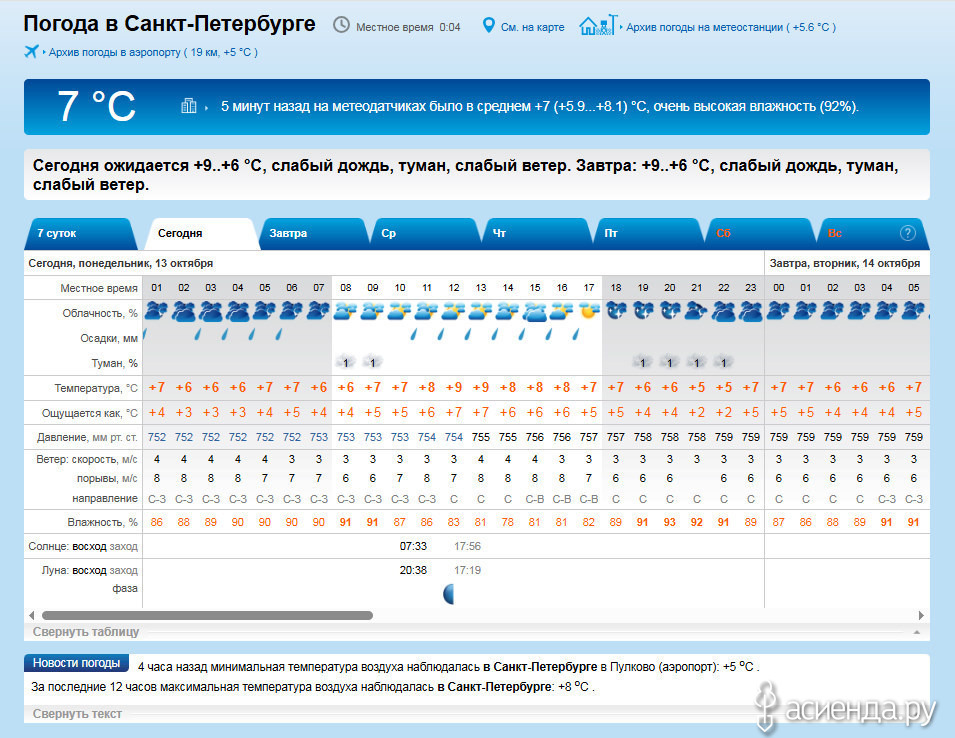Switch the Луна row to заход

pos(123,570)
